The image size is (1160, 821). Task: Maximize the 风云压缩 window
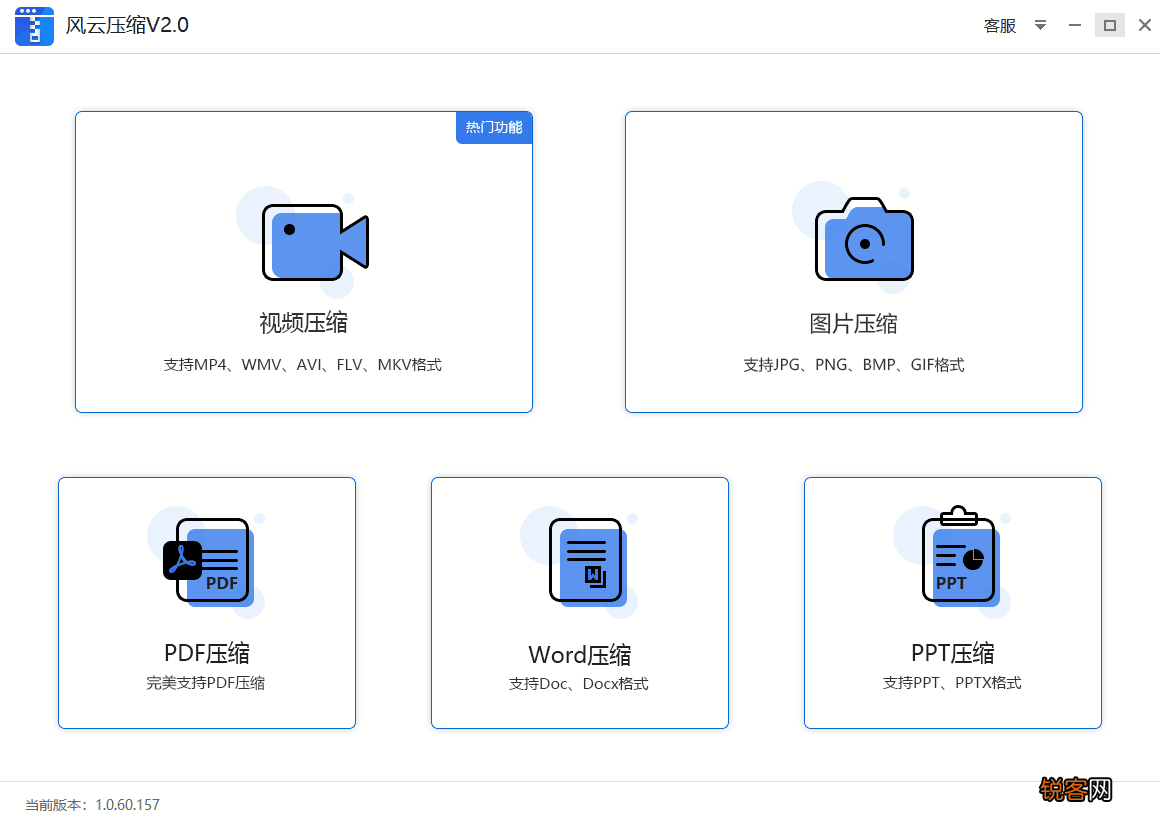click(x=1110, y=26)
